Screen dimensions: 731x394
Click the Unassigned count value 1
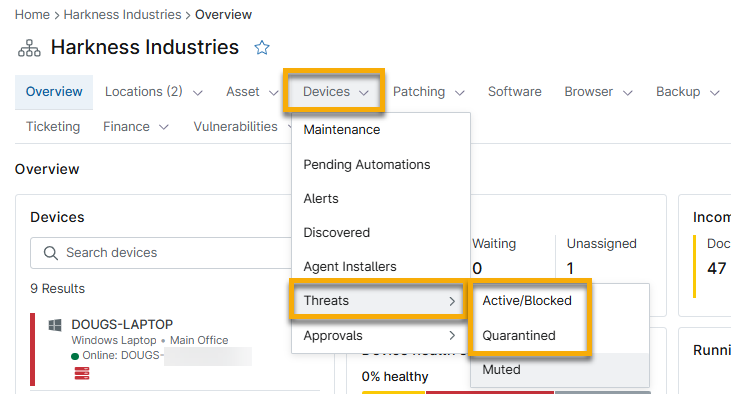[570, 269]
